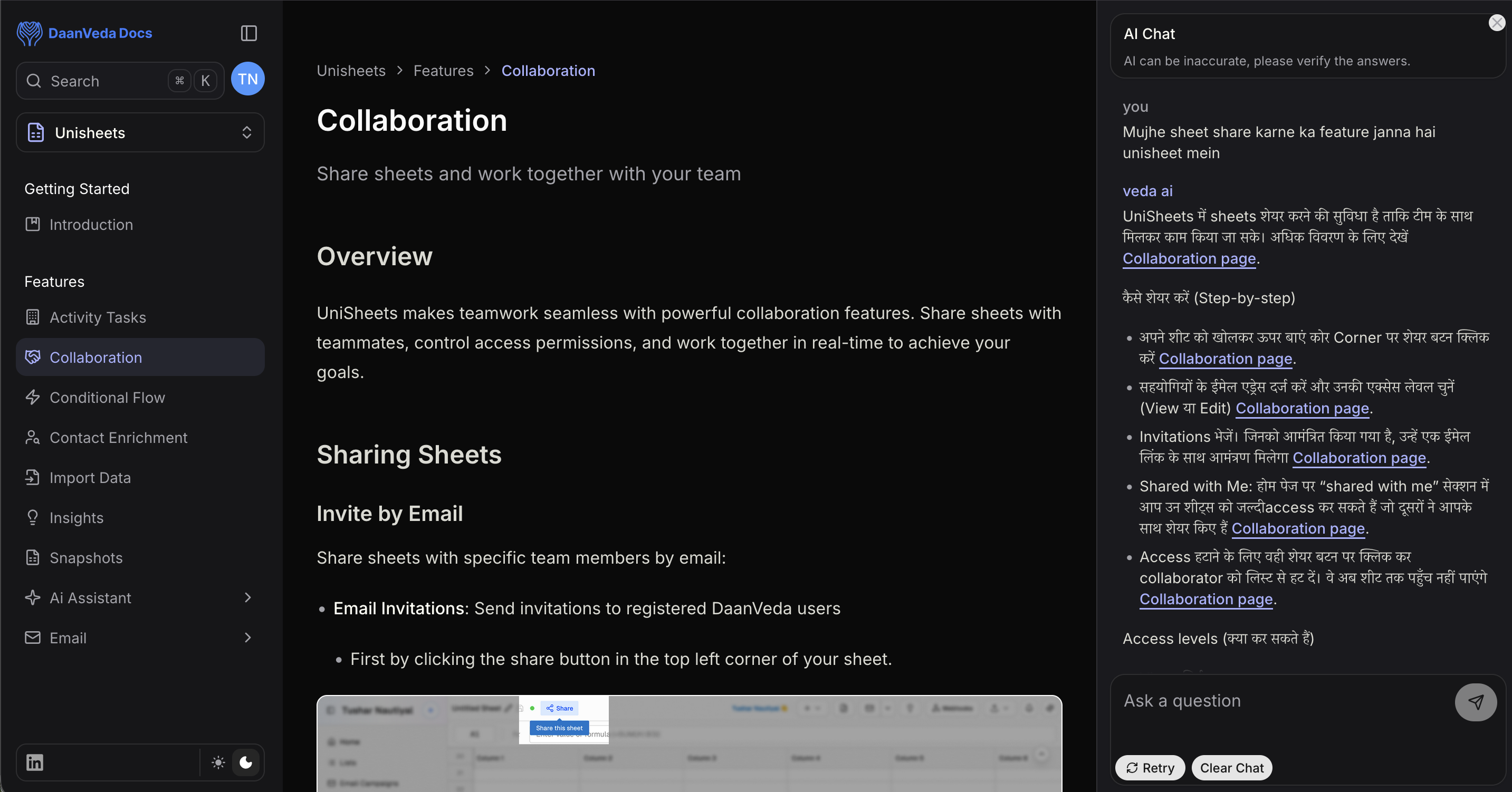Collapse the sidebar with panel icon

pos(249,33)
